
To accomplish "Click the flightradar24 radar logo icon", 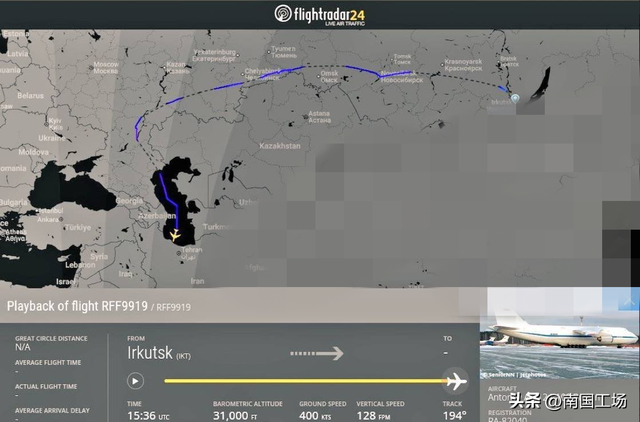I will pos(283,13).
